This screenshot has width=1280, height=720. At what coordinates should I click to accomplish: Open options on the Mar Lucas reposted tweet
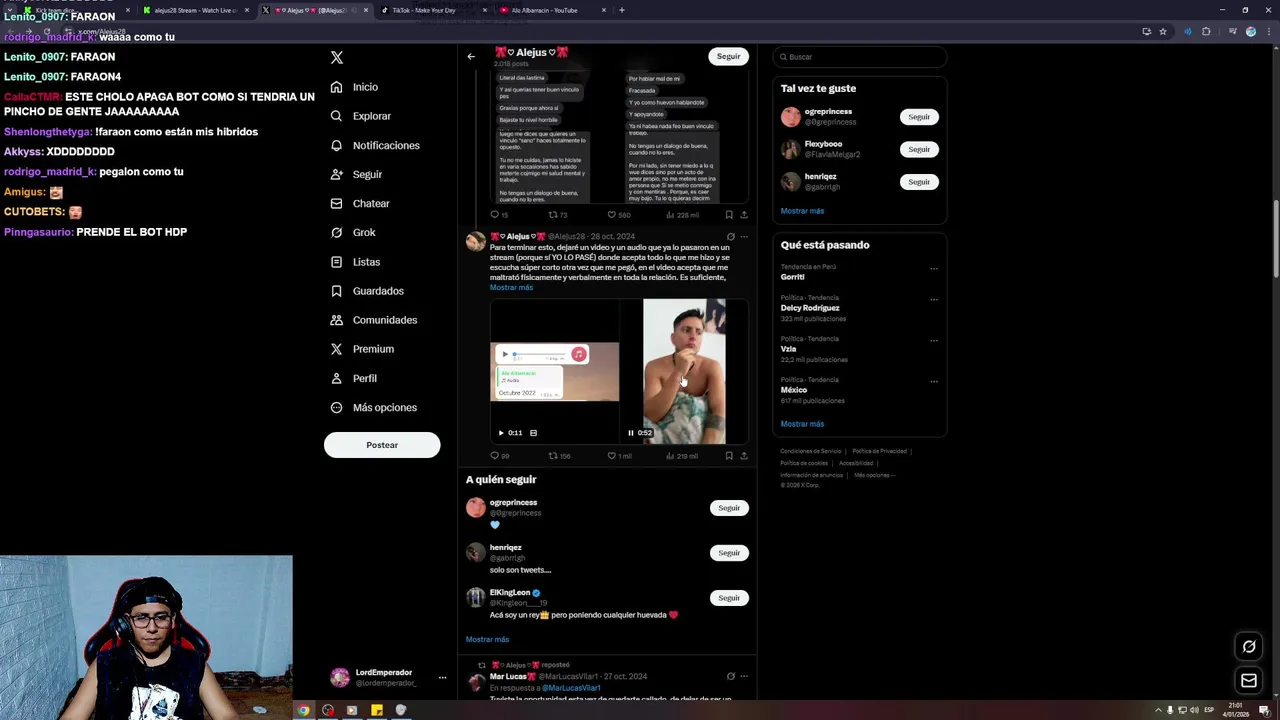(744, 677)
